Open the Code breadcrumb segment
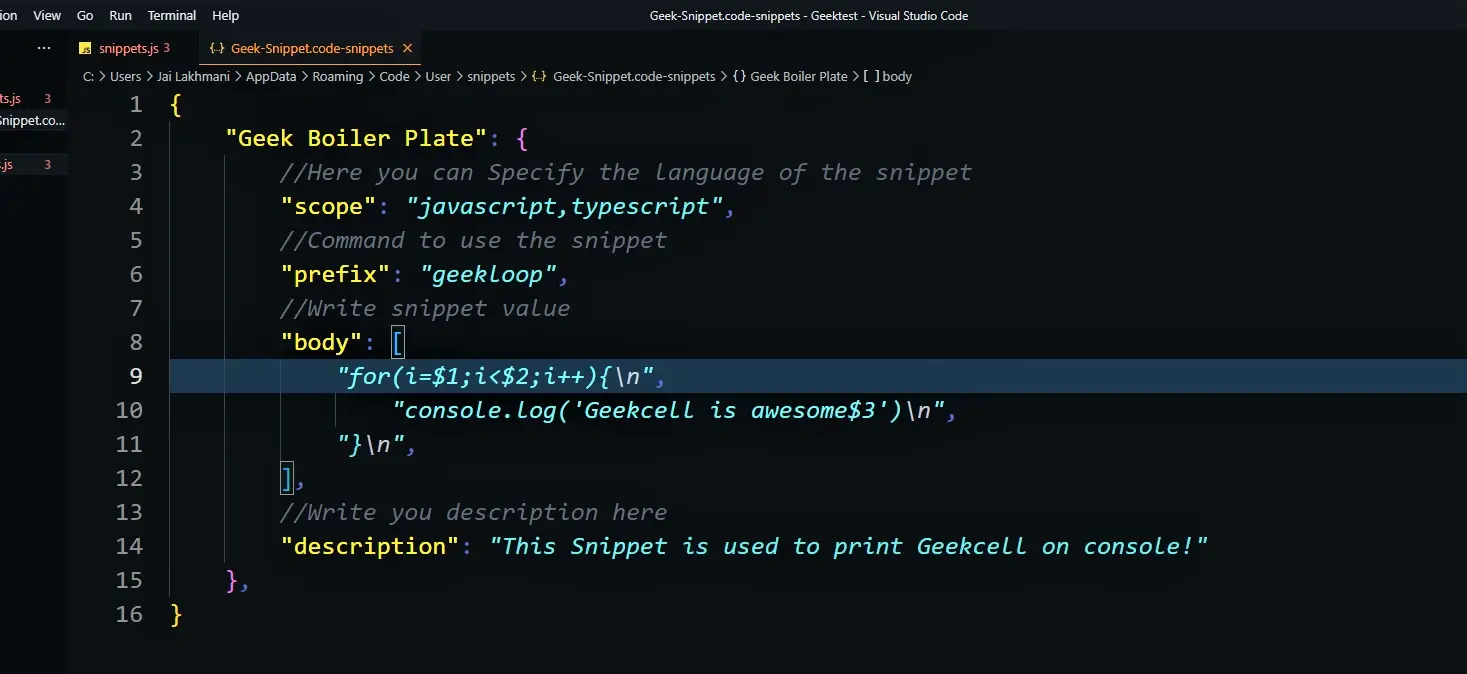This screenshot has height=674, width=1467. pyautogui.click(x=394, y=76)
